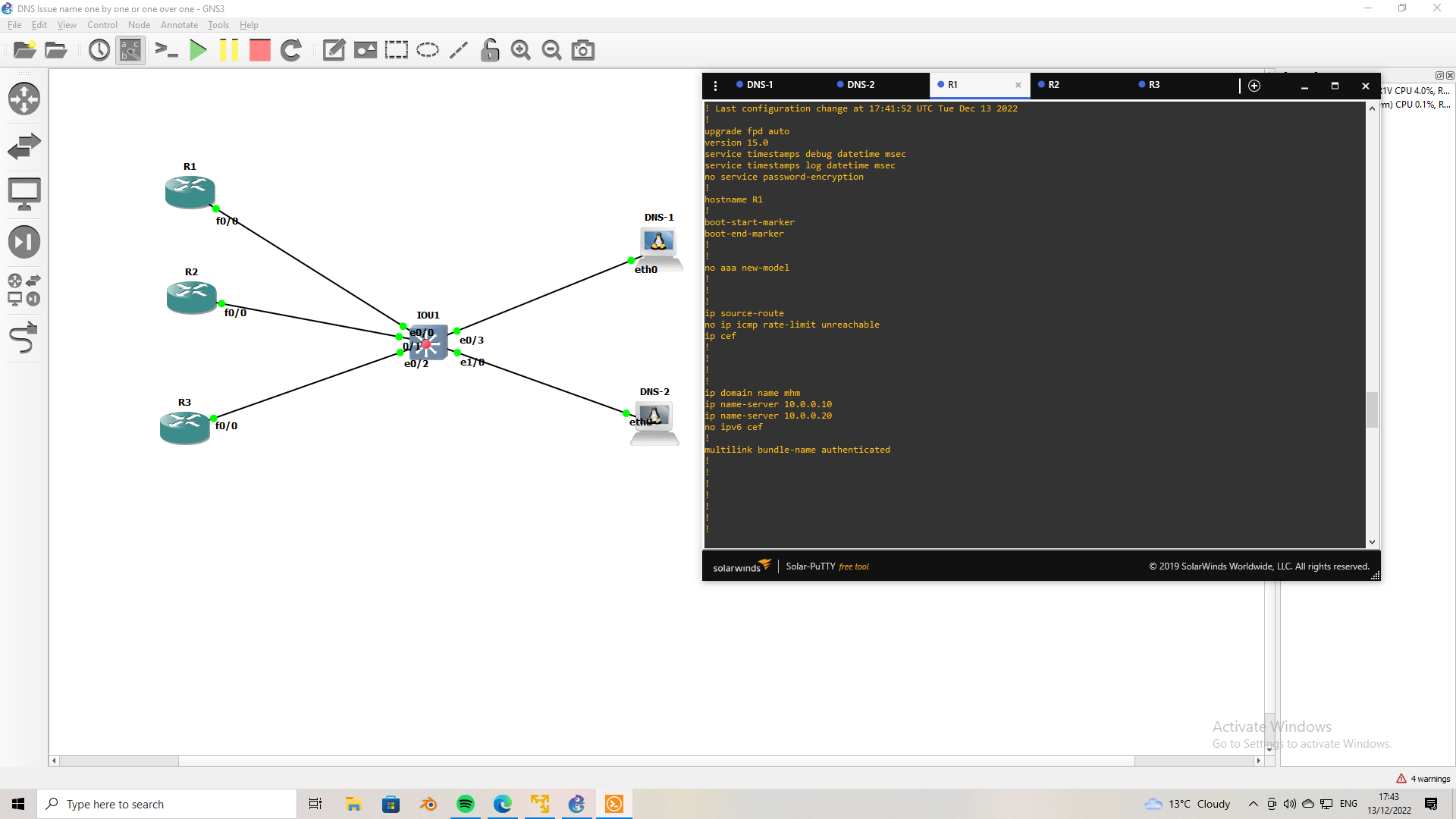The image size is (1456, 819).
Task: Click the yellow Suspend all nodes icon
Action: (x=228, y=51)
